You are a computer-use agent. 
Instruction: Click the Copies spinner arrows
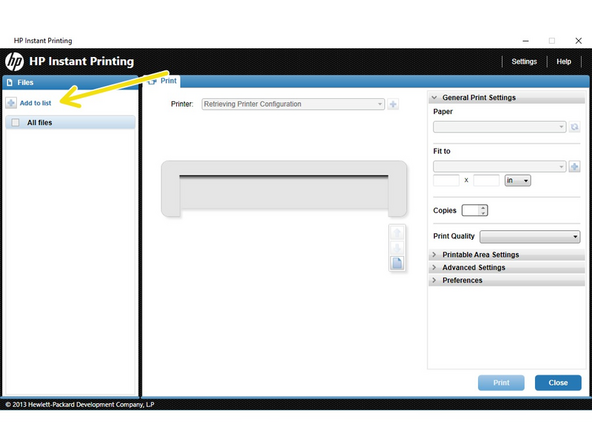coord(483,210)
